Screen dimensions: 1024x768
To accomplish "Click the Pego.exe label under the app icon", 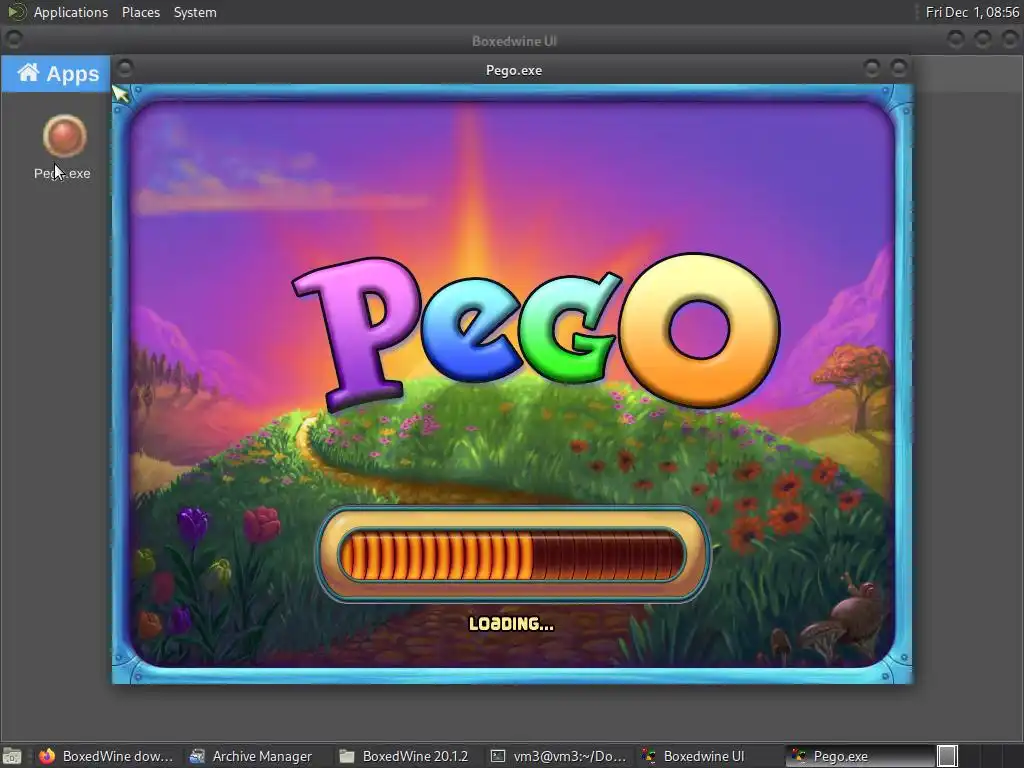I will 62,173.
